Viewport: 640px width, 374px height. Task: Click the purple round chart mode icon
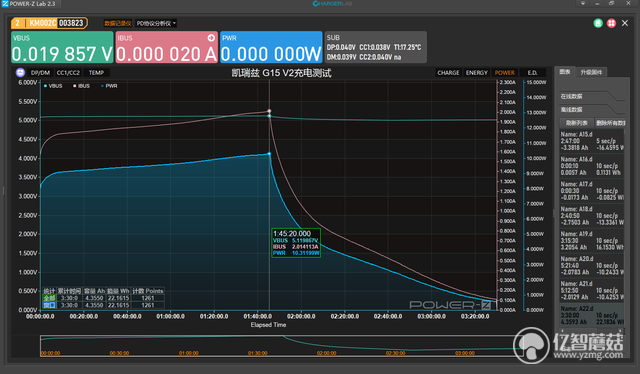pyautogui.click(x=20, y=73)
